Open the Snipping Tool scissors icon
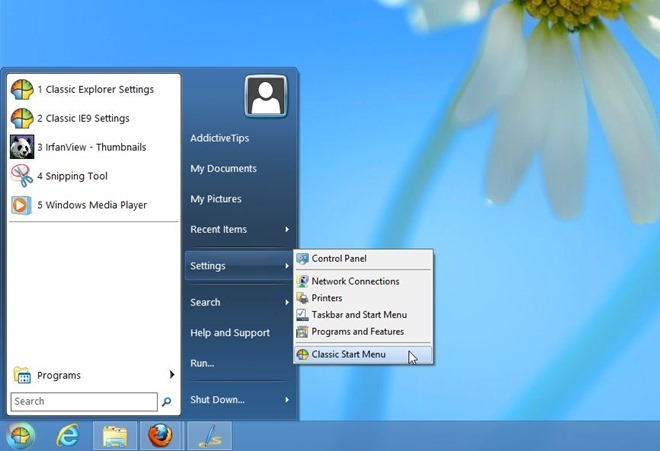 [22, 176]
